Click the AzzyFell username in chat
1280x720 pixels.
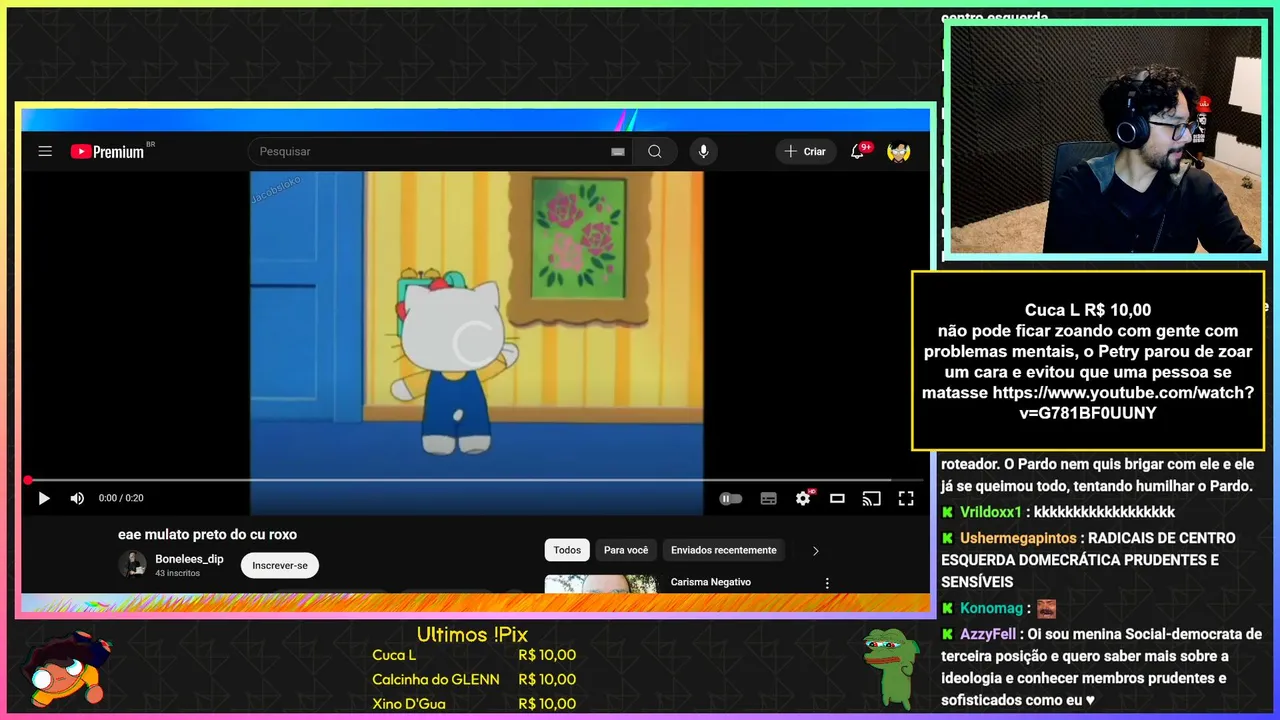point(988,634)
